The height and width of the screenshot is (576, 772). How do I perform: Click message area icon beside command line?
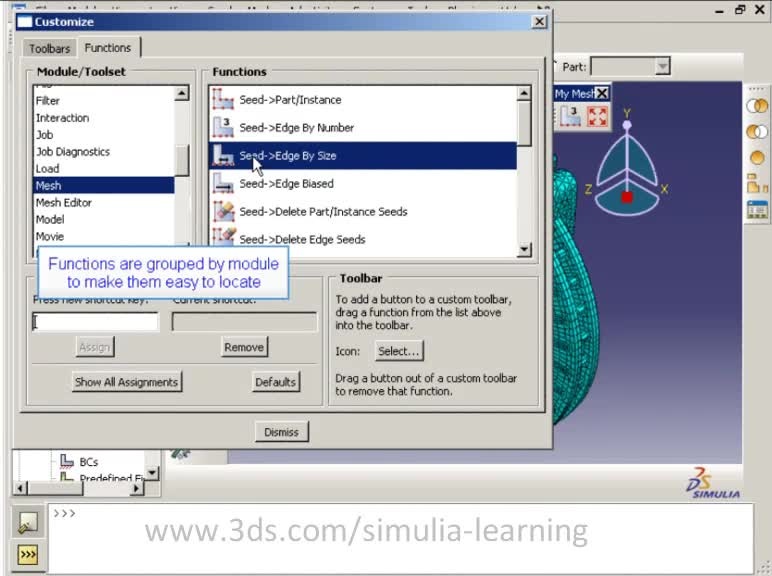click(28, 523)
